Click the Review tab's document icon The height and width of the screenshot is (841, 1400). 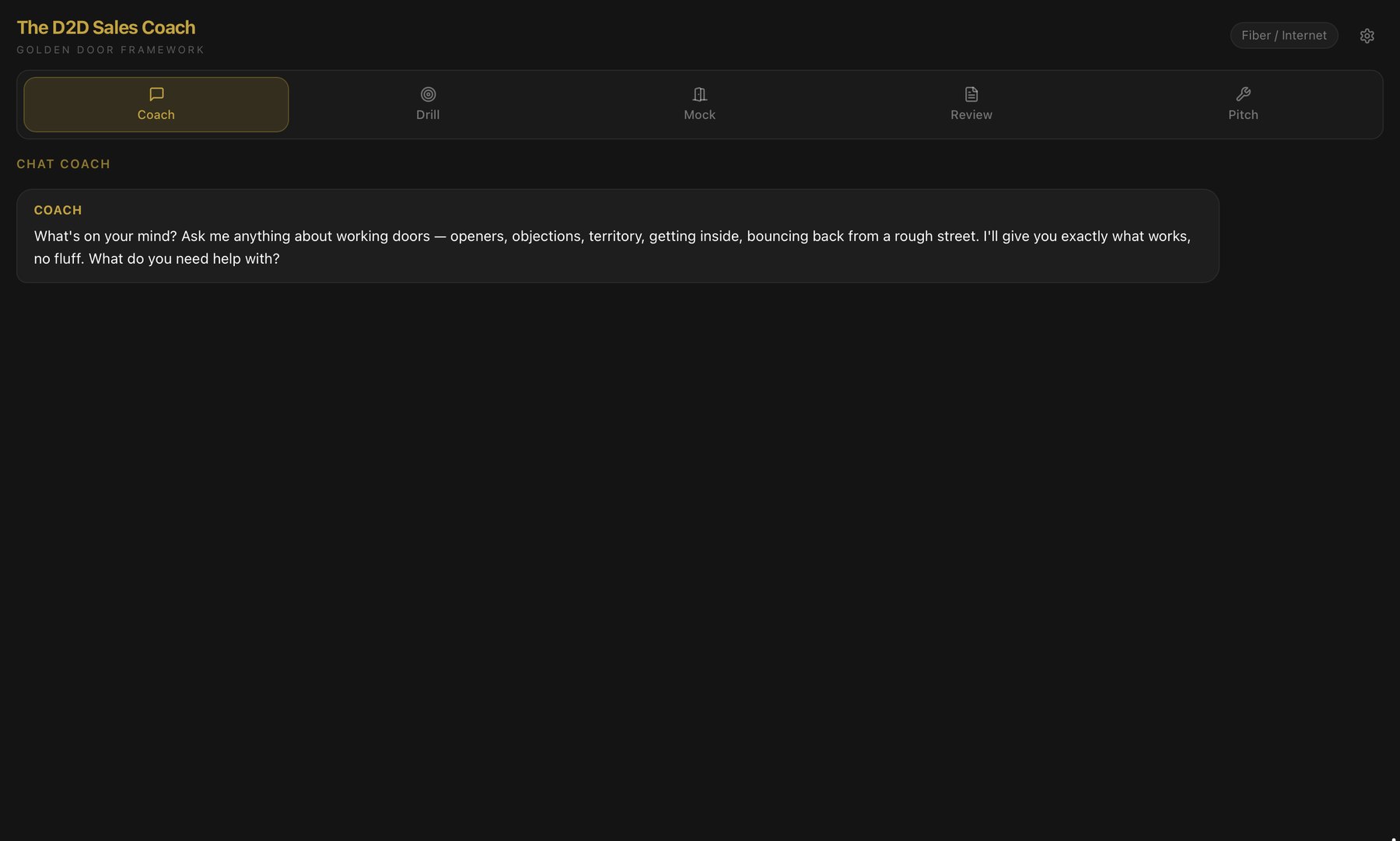tap(971, 94)
